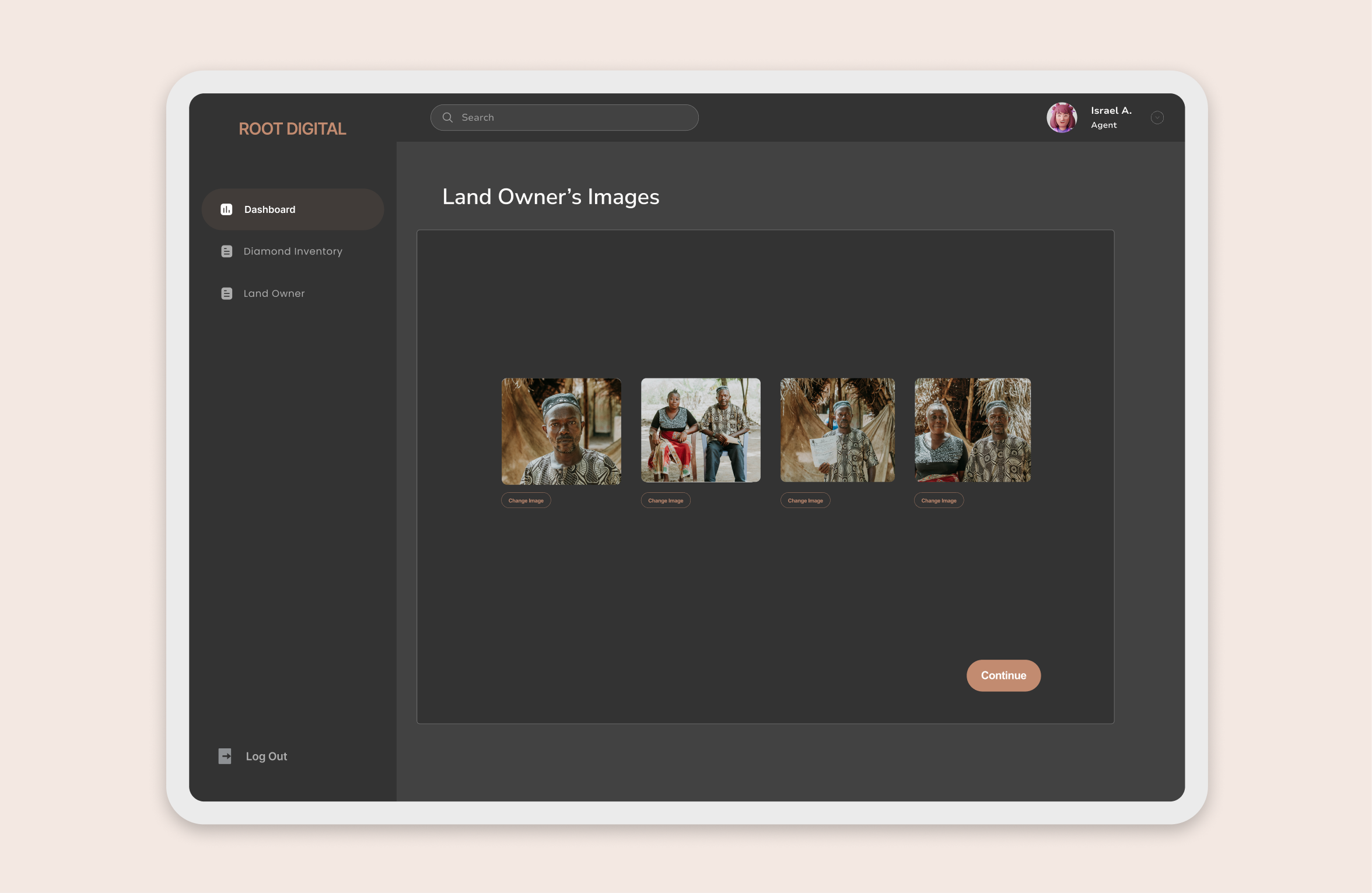Expand the profile dropdown chevron

pyautogui.click(x=1157, y=118)
